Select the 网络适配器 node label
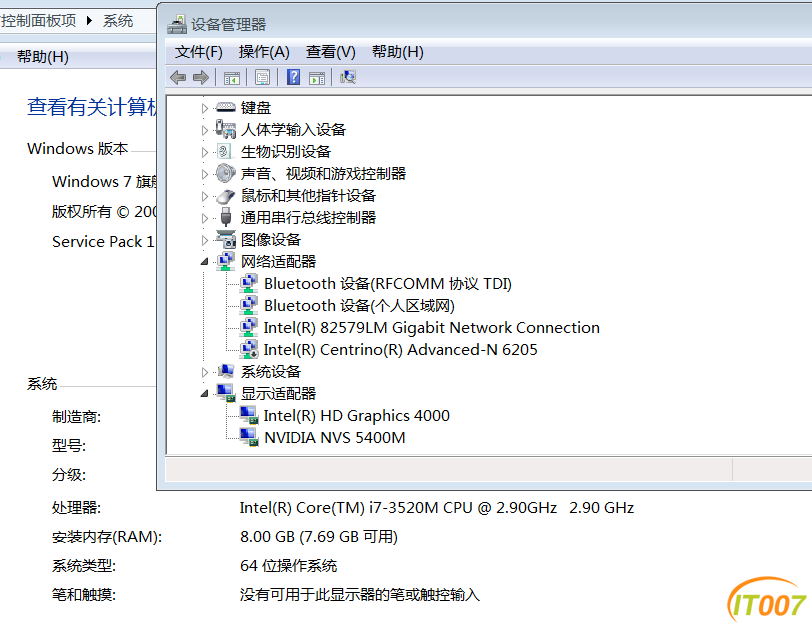812x628 pixels. (x=278, y=261)
